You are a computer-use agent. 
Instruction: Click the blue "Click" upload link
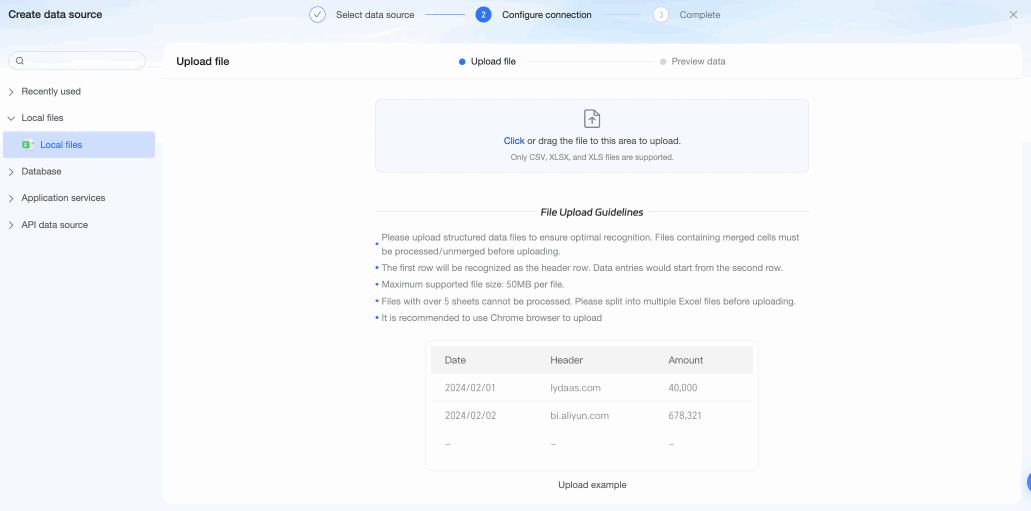(x=514, y=141)
